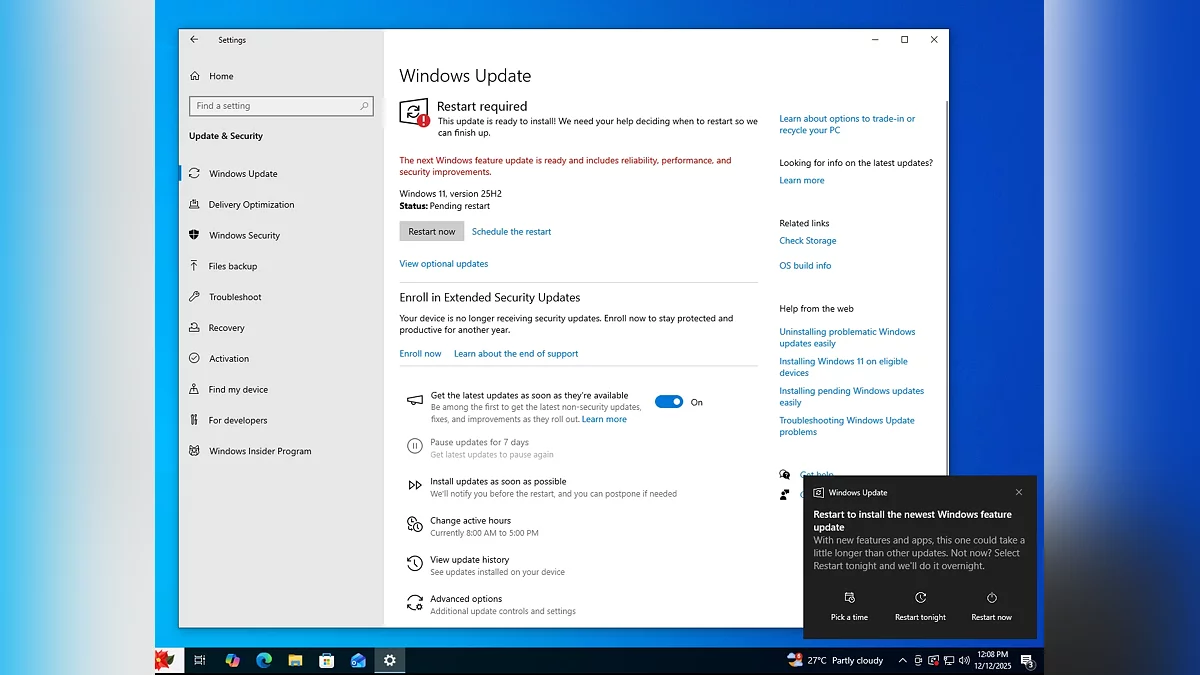Launch Outlook from the taskbar
Image resolution: width=1200 pixels, height=675 pixels.
(358, 660)
